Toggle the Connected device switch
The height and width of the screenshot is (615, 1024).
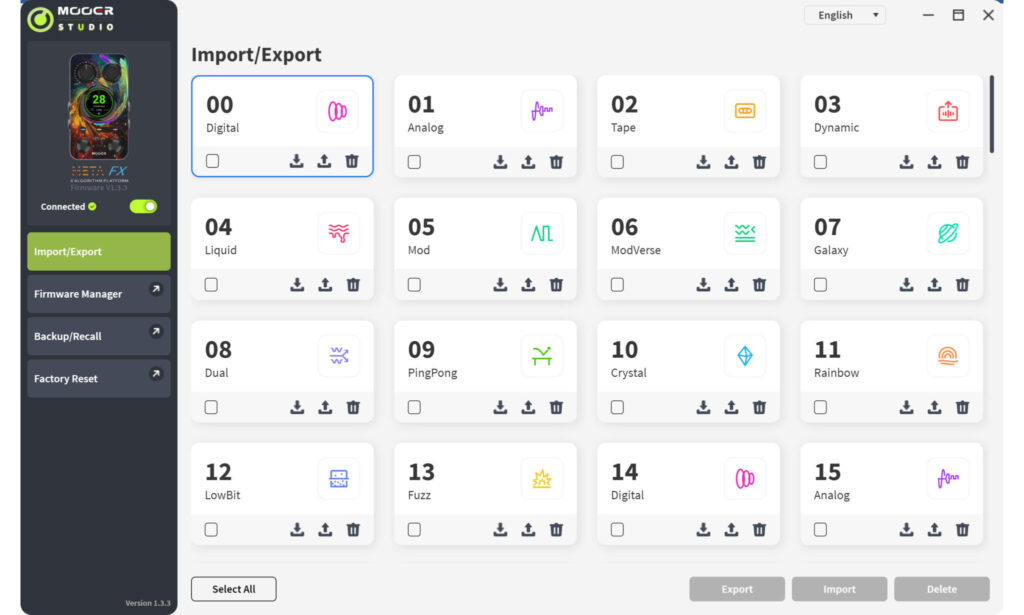tap(143, 206)
